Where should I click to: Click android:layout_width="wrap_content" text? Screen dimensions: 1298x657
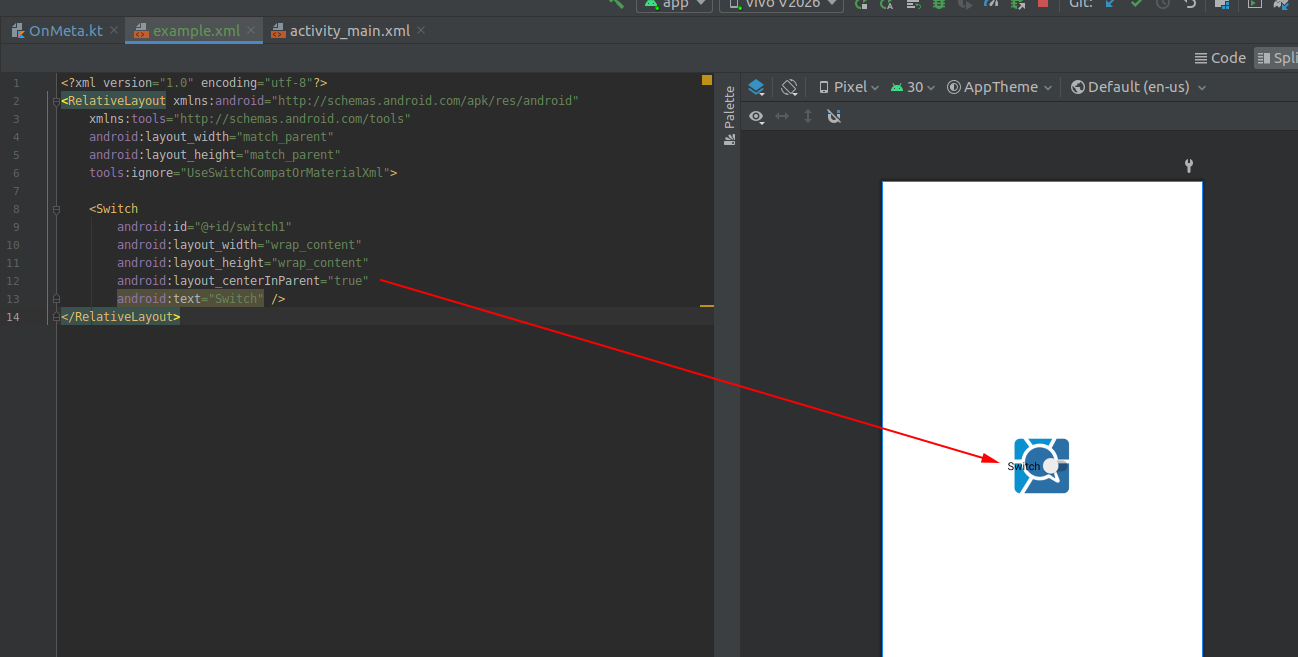tap(239, 245)
